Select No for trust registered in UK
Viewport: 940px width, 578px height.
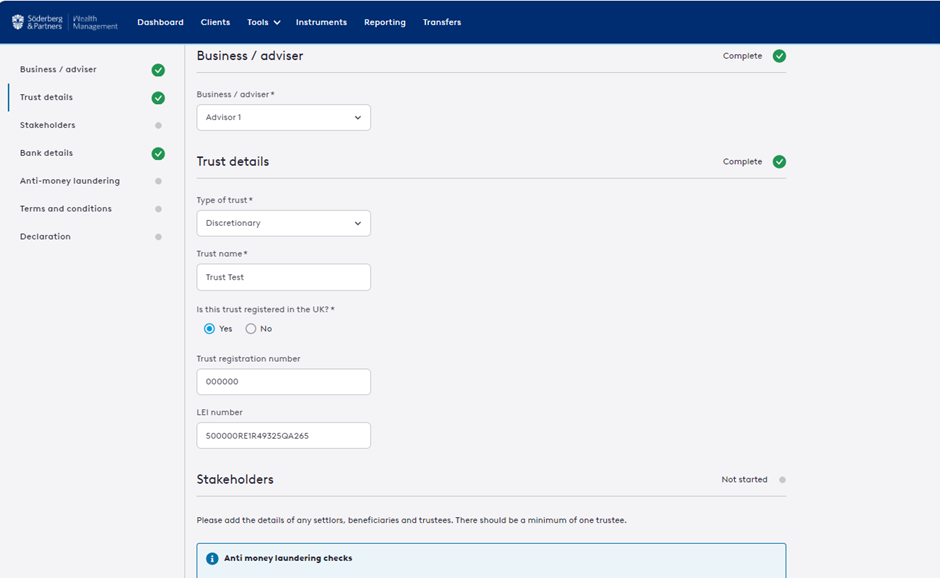(x=251, y=329)
